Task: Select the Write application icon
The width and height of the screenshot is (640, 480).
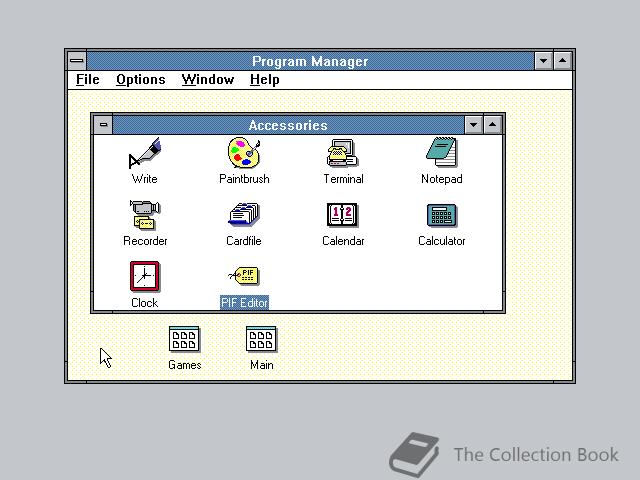Action: (x=145, y=153)
